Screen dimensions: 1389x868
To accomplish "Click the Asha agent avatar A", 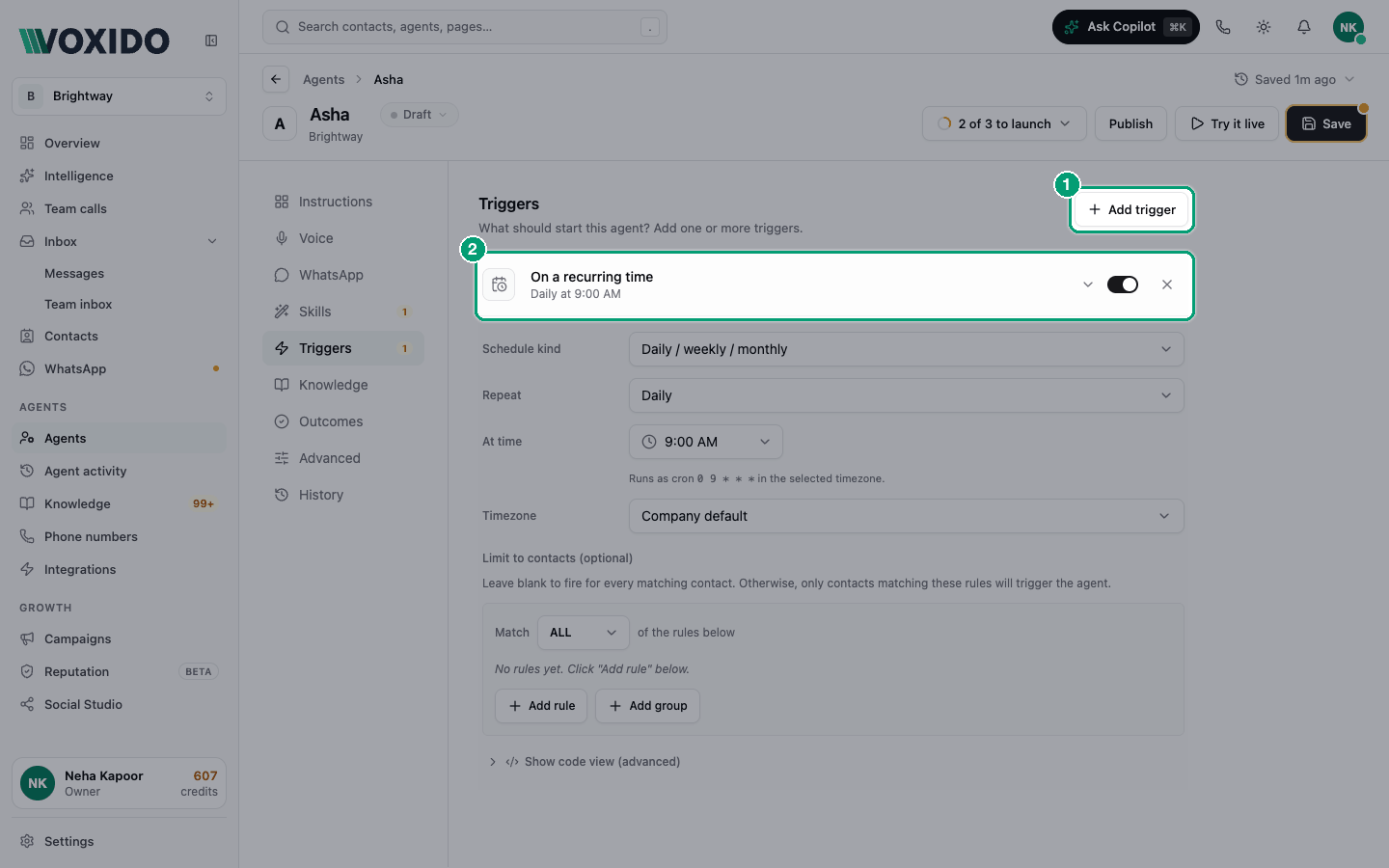I will (x=280, y=123).
